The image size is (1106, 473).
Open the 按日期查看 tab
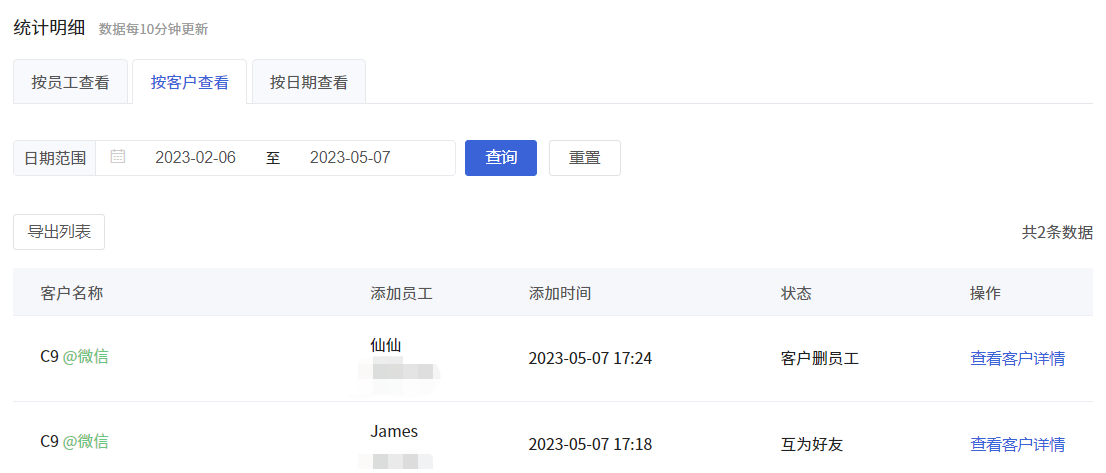pos(309,82)
